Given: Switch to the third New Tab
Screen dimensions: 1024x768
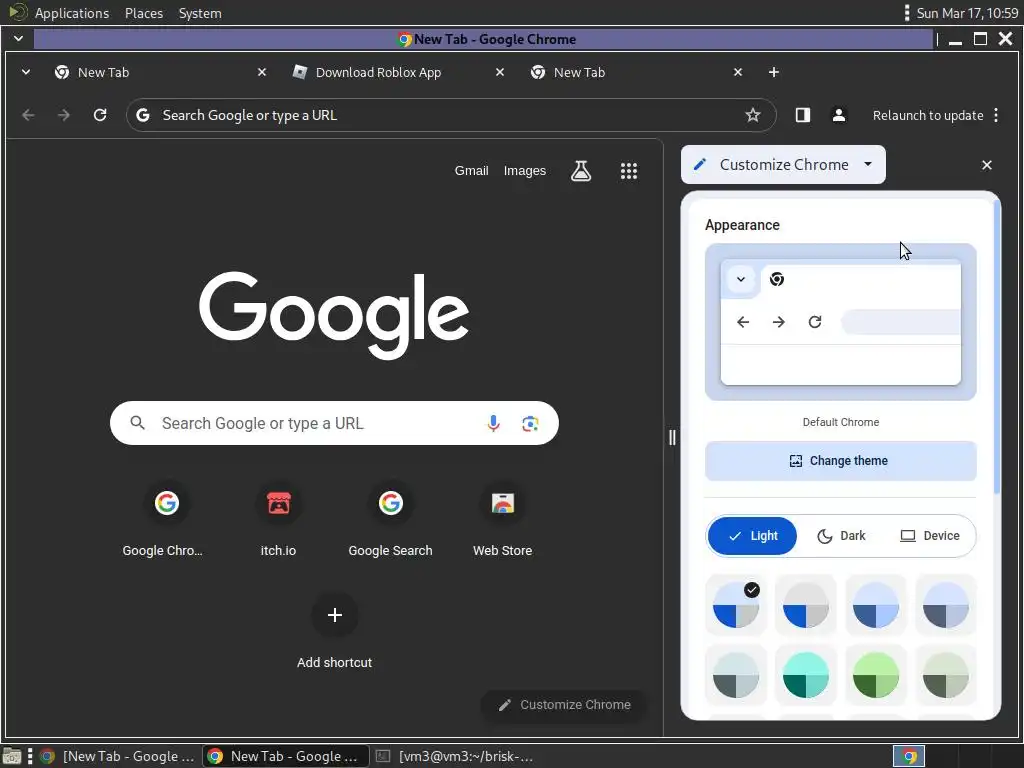Looking at the screenshot, I should (x=637, y=72).
